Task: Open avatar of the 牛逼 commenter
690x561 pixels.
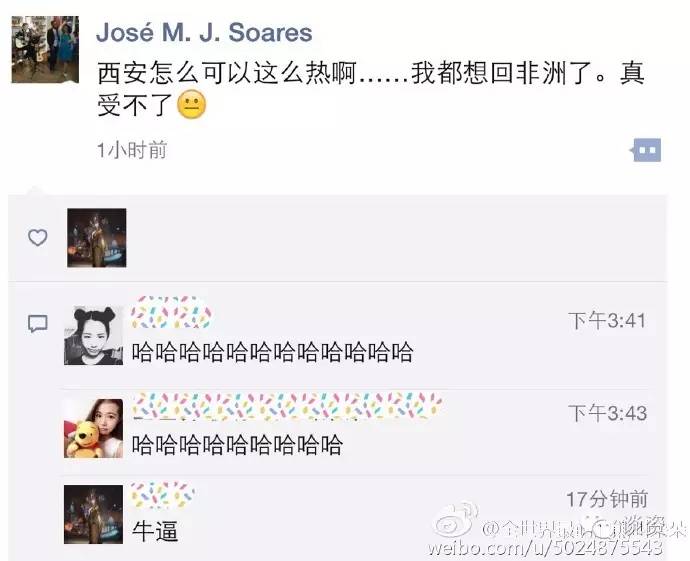Action: pos(94,514)
